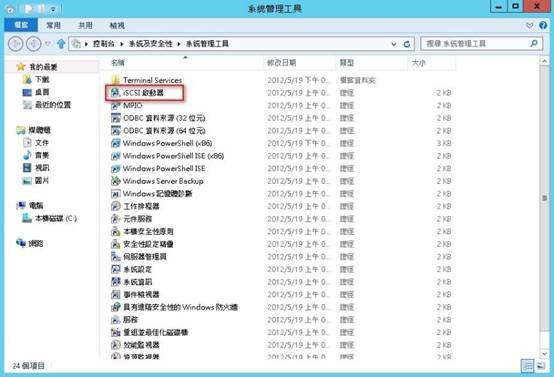Open the 共用 ribbon tab
The height and width of the screenshot is (377, 554).
click(x=85, y=25)
